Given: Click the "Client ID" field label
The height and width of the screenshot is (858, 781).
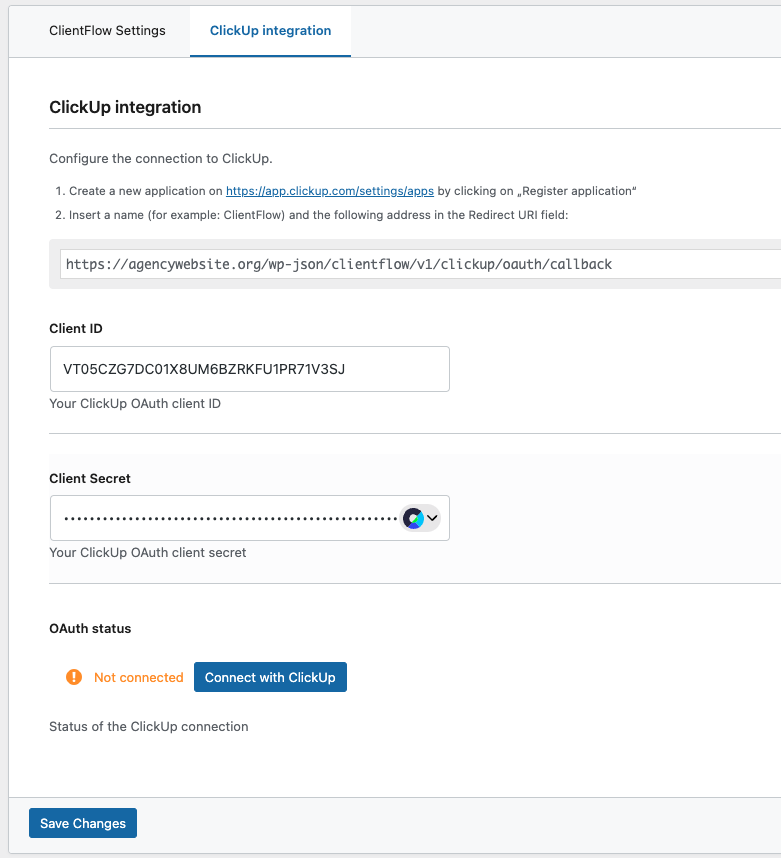Looking at the screenshot, I should point(76,328).
